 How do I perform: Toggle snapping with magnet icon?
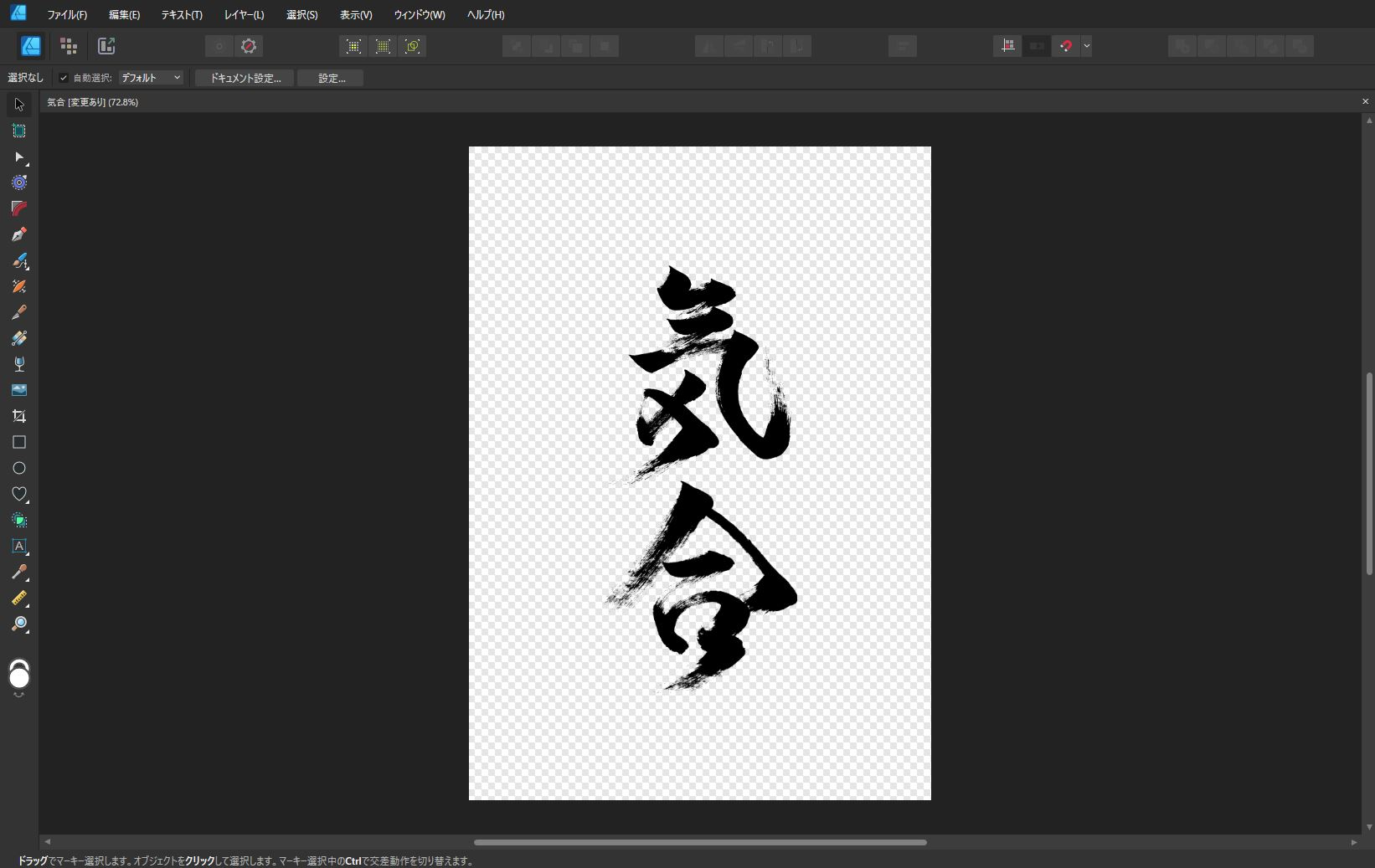tap(1065, 46)
